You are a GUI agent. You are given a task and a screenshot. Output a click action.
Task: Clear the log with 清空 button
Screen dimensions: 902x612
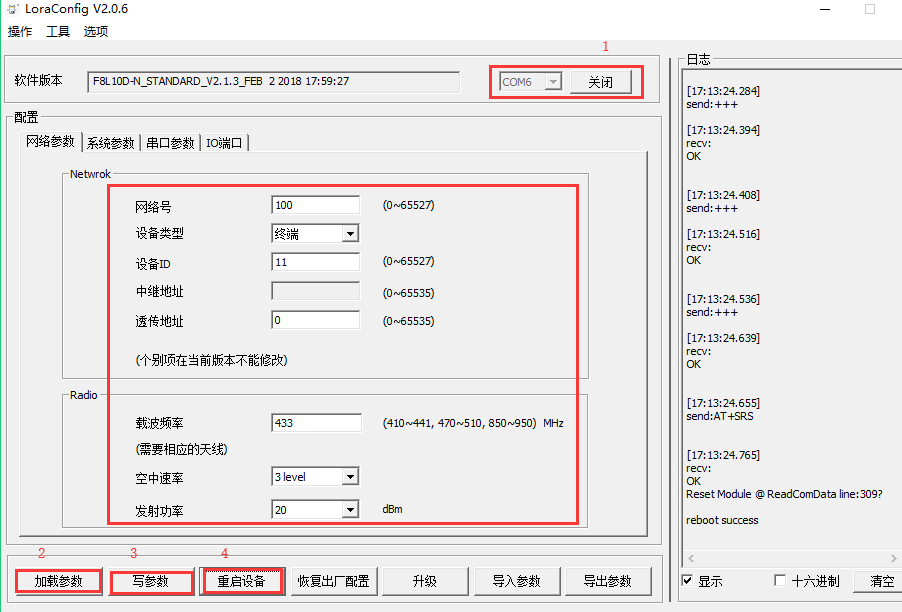coord(881,581)
